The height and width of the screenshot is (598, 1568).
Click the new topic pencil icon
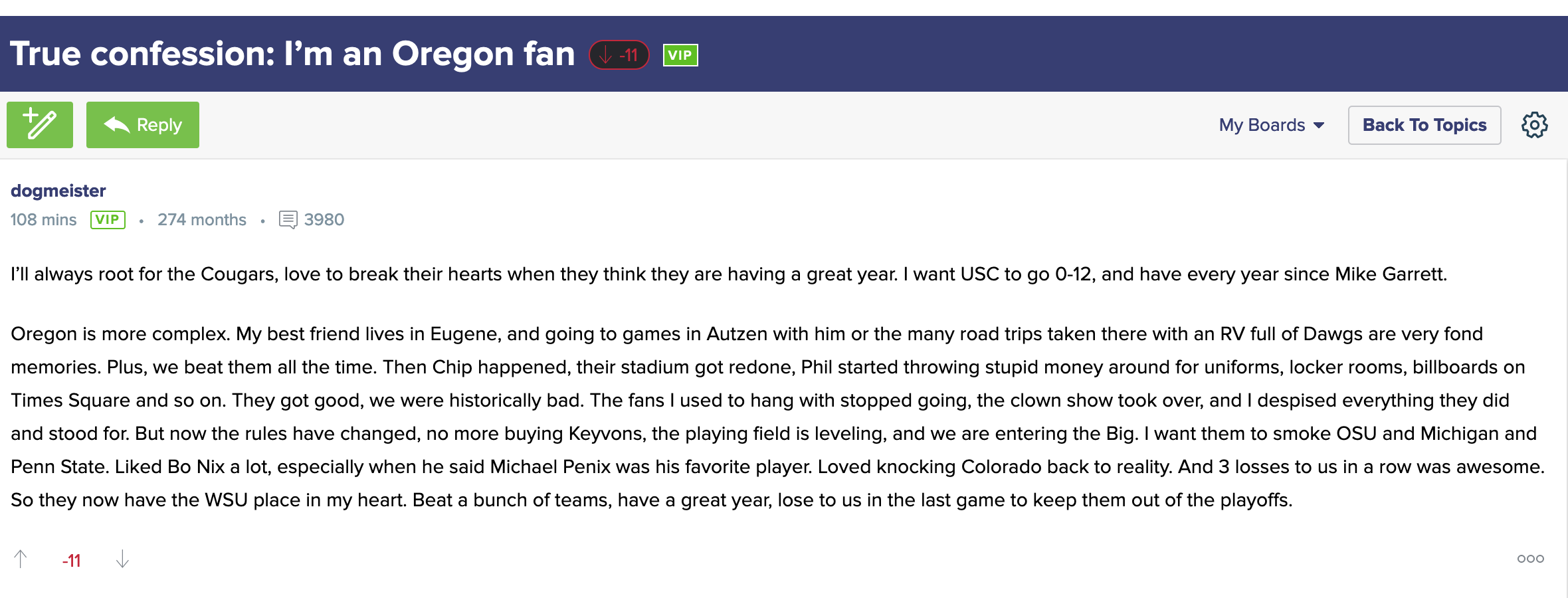pyautogui.click(x=40, y=125)
